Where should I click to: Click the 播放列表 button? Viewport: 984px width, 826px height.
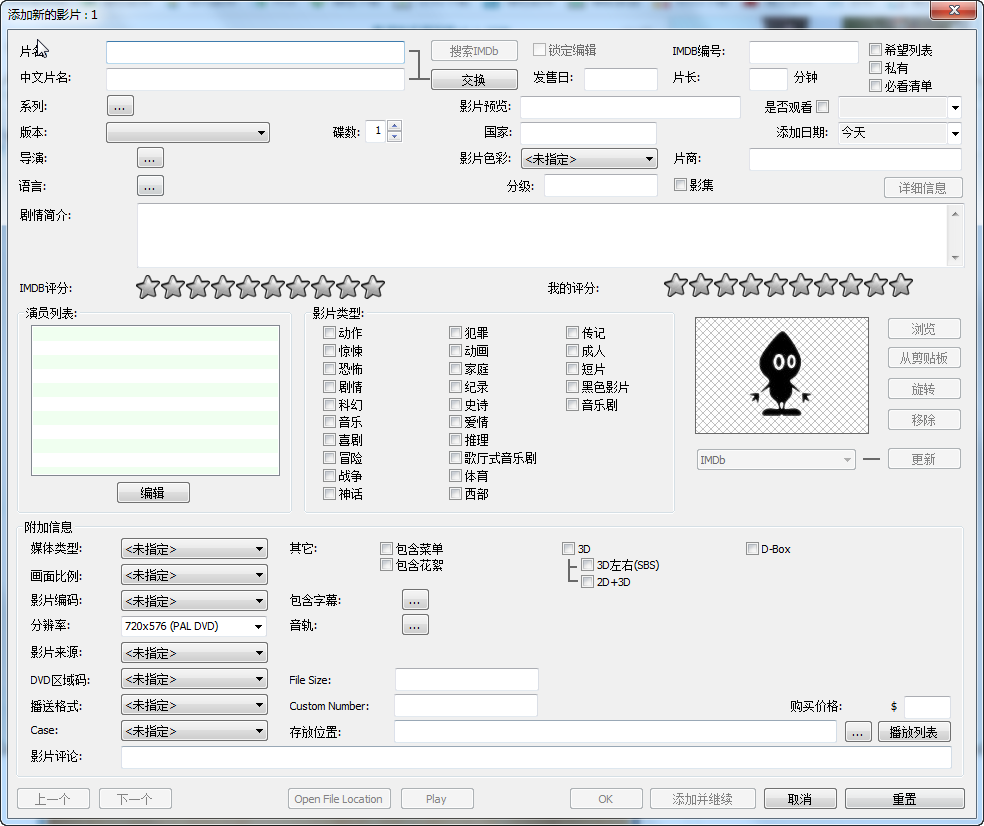(x=914, y=732)
